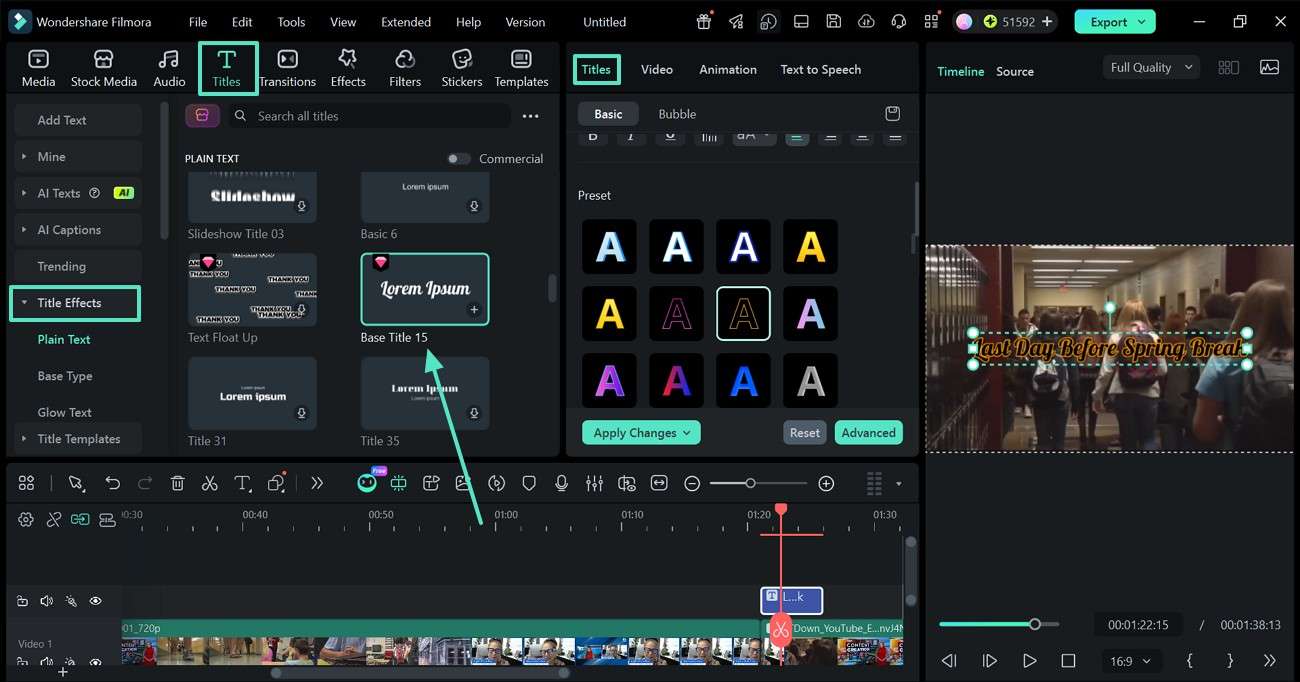Viewport: 1300px width, 682px height.
Task: Open the Extended menu
Action: (406, 21)
